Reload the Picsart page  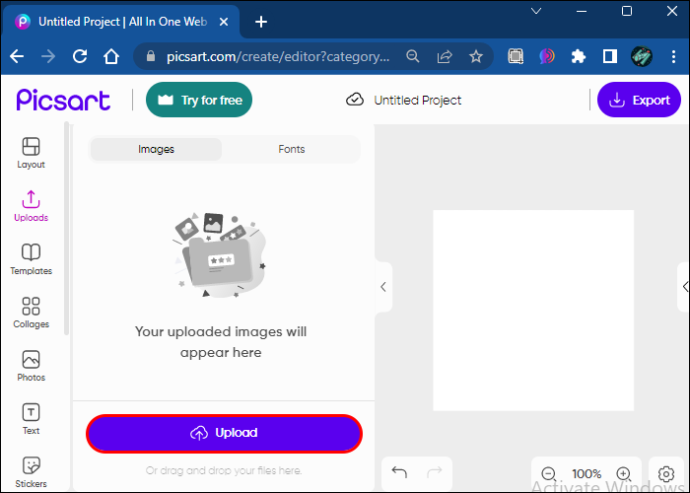(80, 56)
